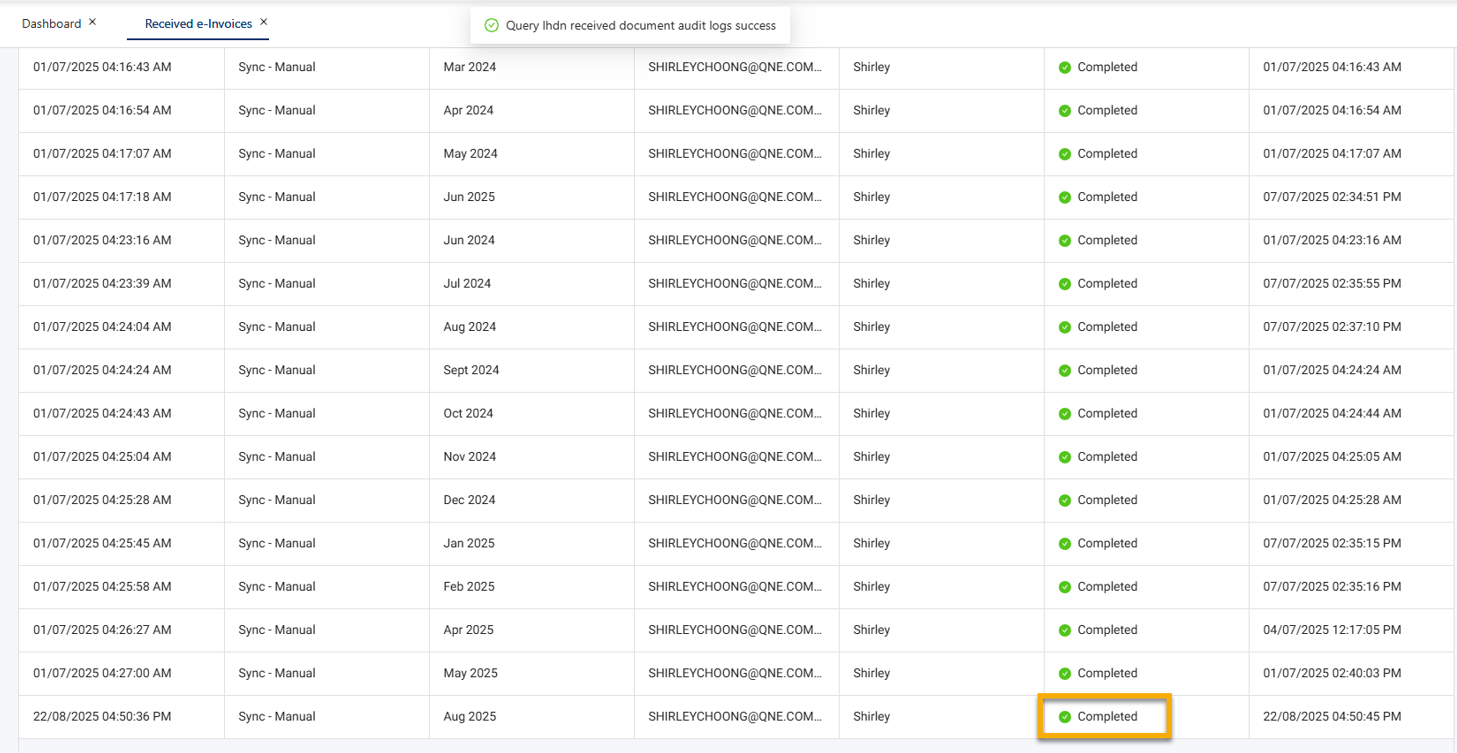Viewport: 1457px width, 753px height.
Task: Click the 01/07/2025 04:24:43 AM timestamp
Action: point(102,413)
